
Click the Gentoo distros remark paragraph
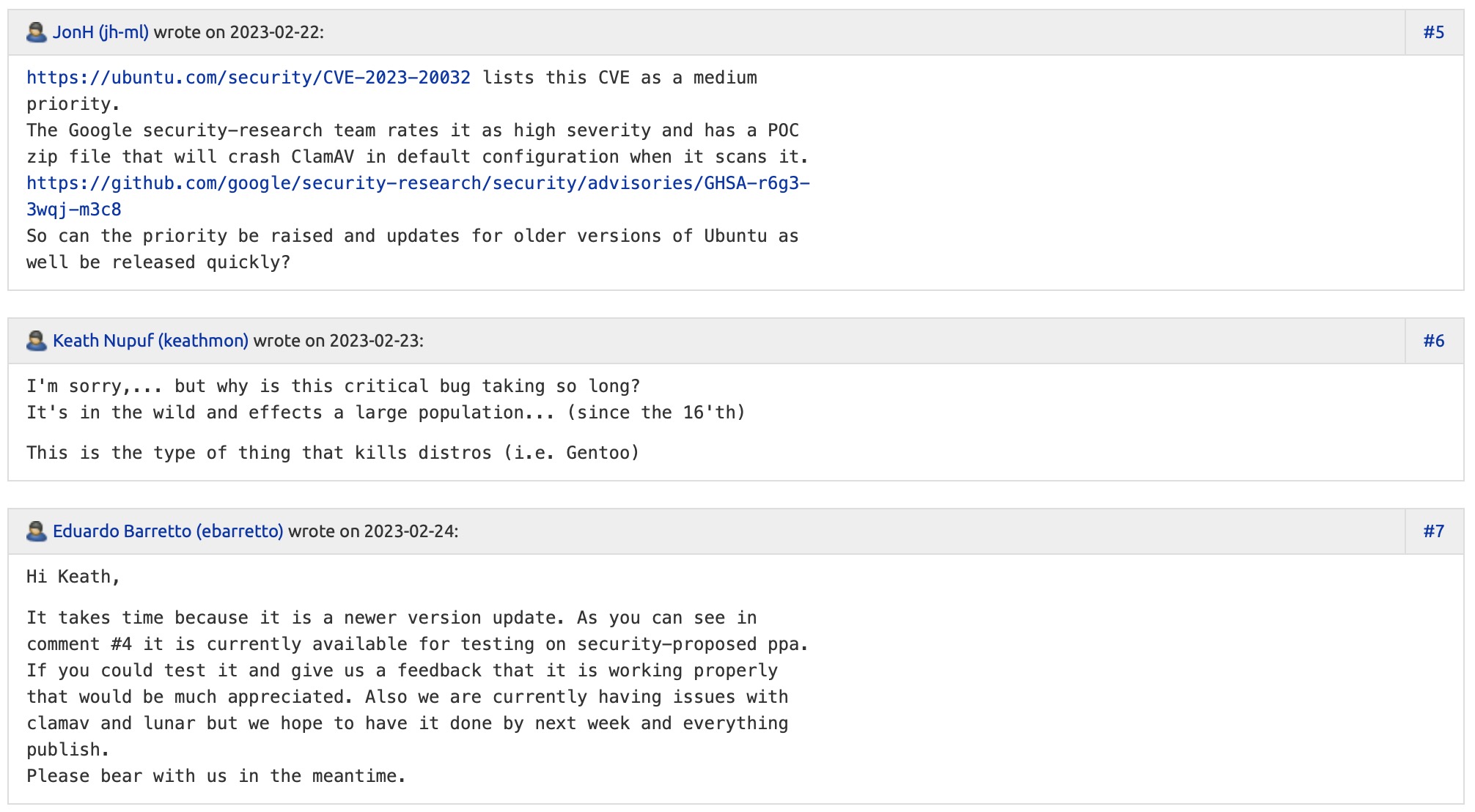[333, 453]
